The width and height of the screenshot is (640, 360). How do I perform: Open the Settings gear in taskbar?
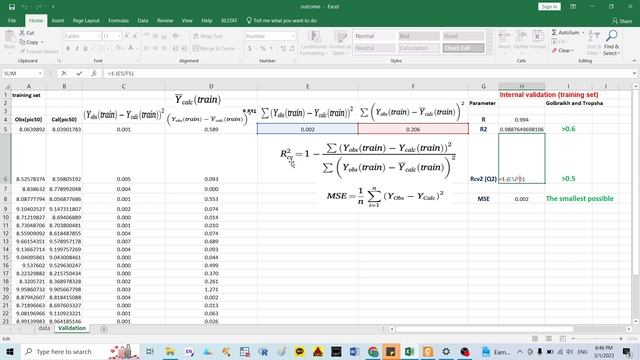click(446, 351)
